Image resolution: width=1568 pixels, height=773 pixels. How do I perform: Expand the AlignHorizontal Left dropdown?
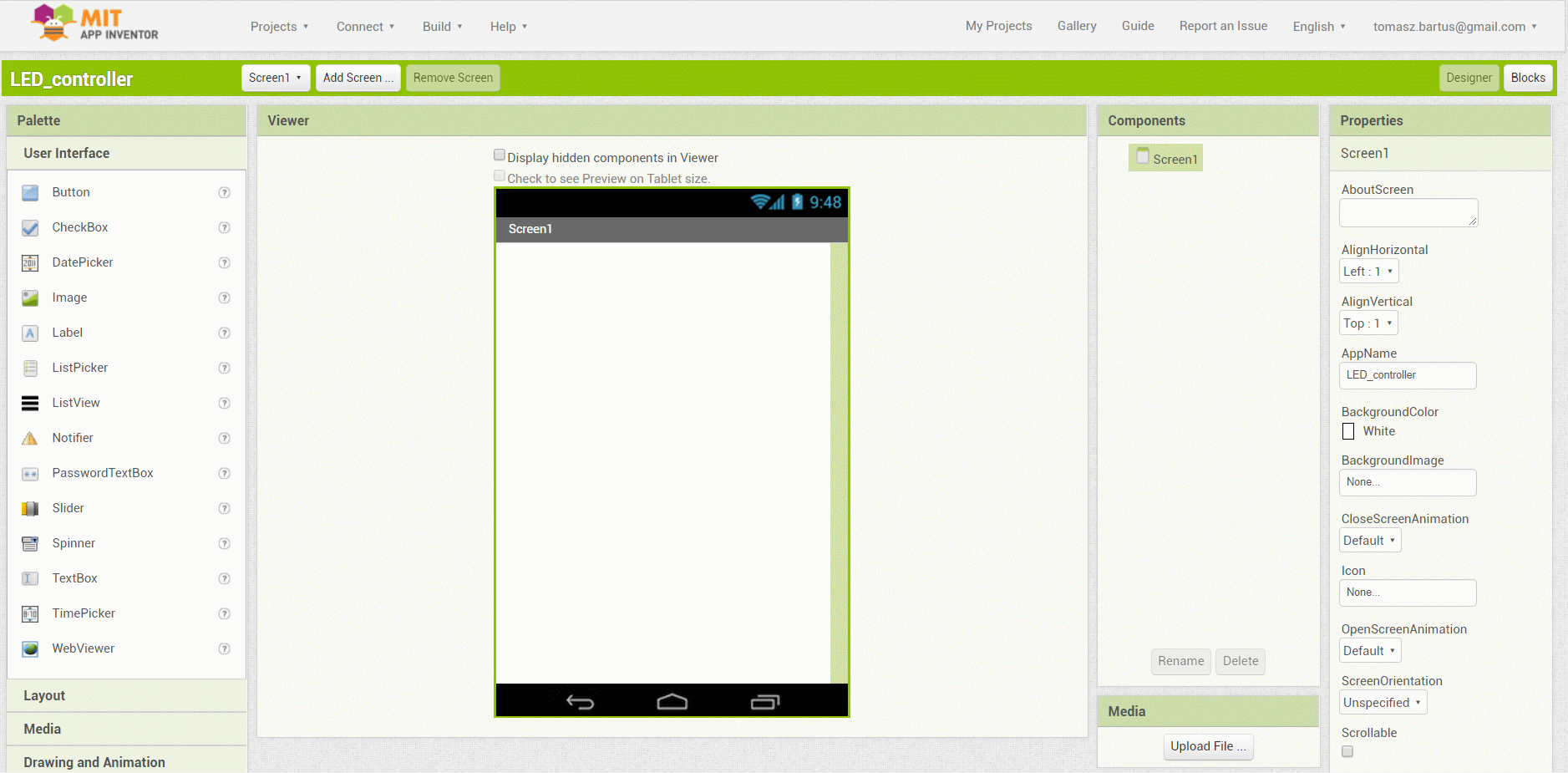click(x=1368, y=272)
